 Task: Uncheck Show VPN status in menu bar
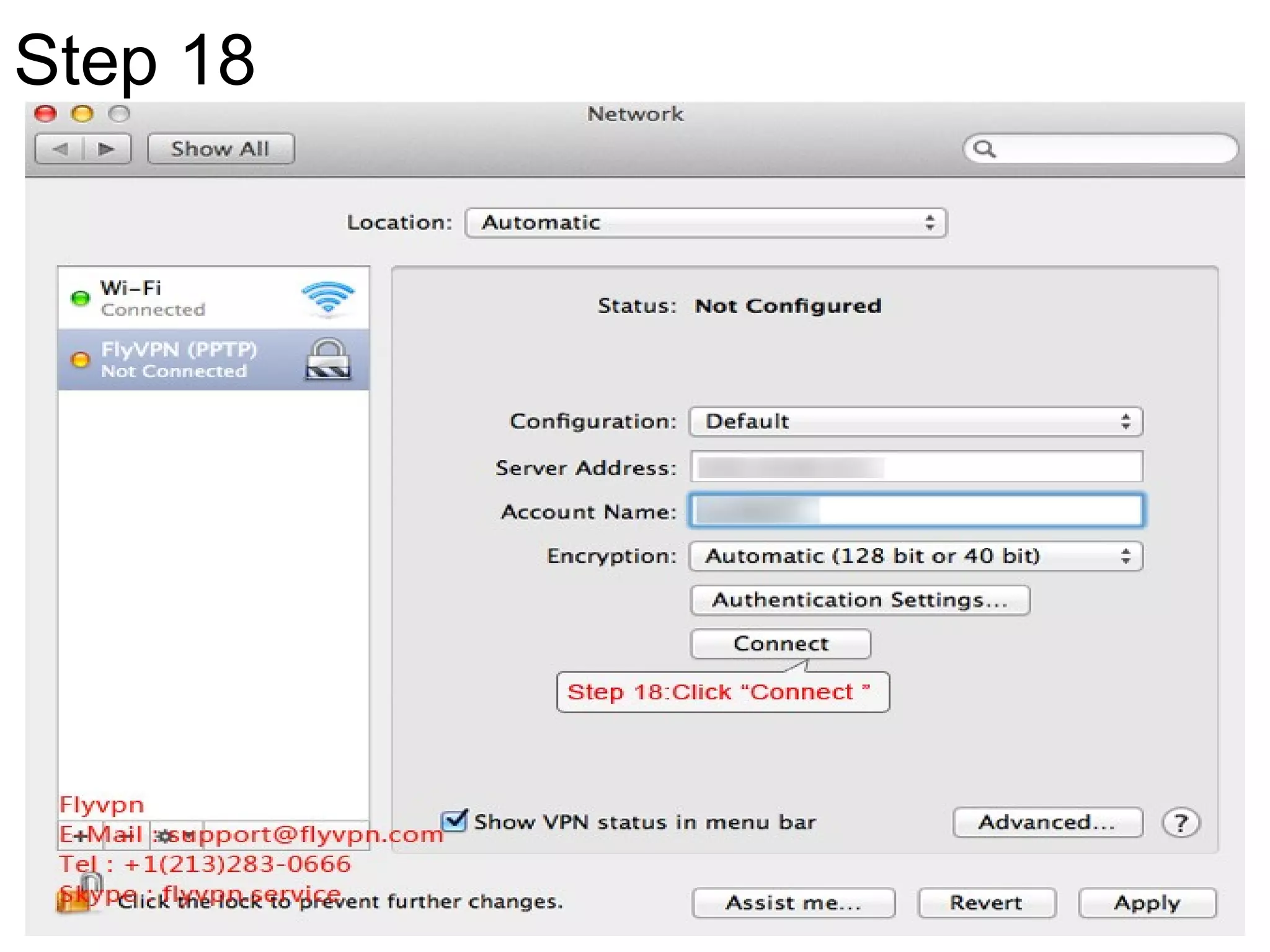[455, 821]
